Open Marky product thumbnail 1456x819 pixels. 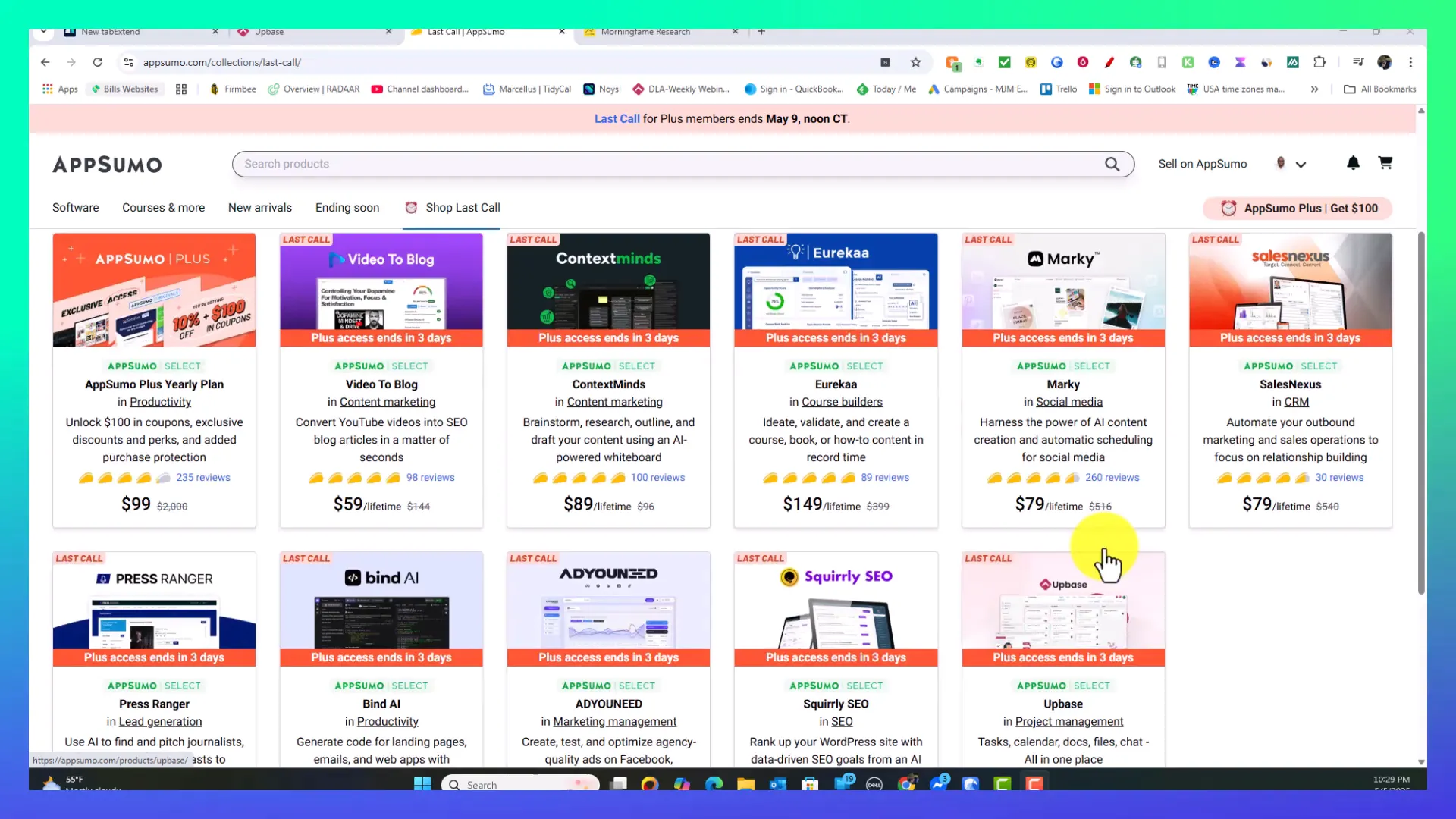pos(1063,290)
